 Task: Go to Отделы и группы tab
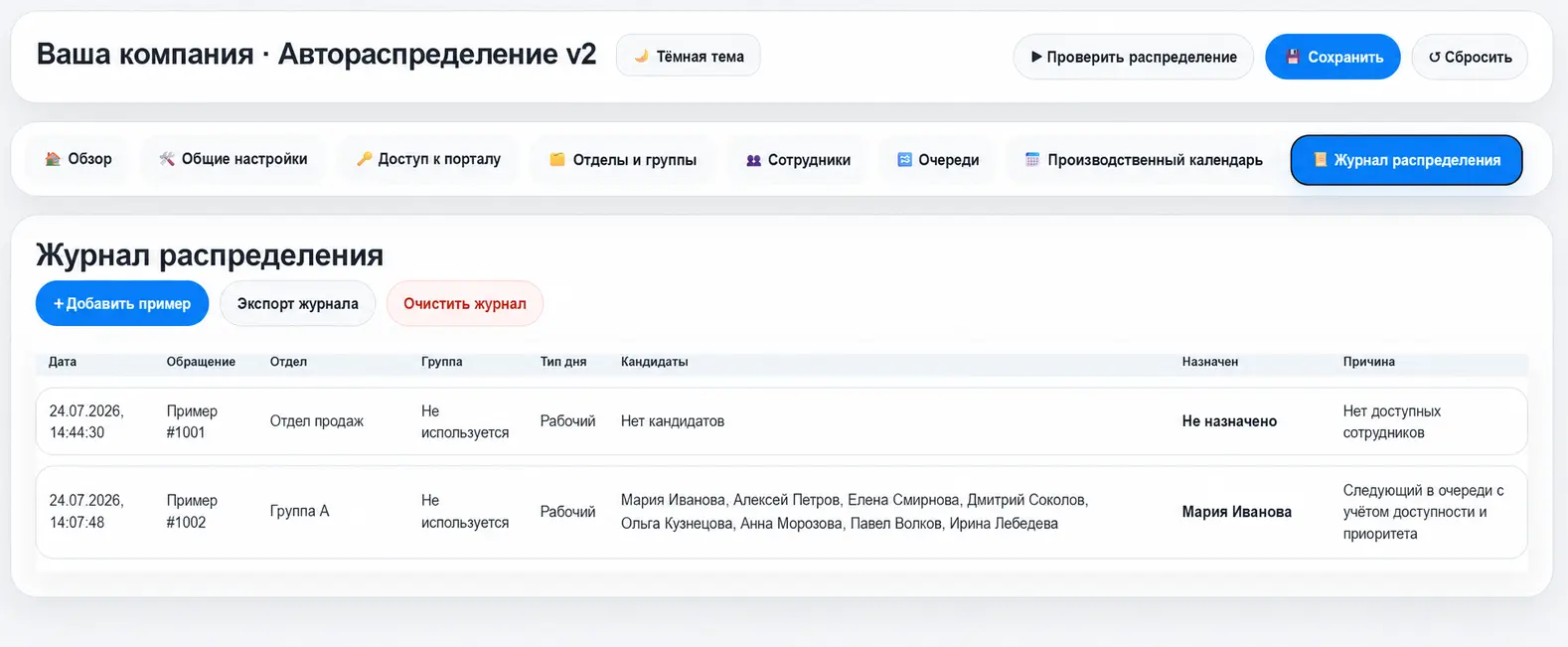(623, 159)
